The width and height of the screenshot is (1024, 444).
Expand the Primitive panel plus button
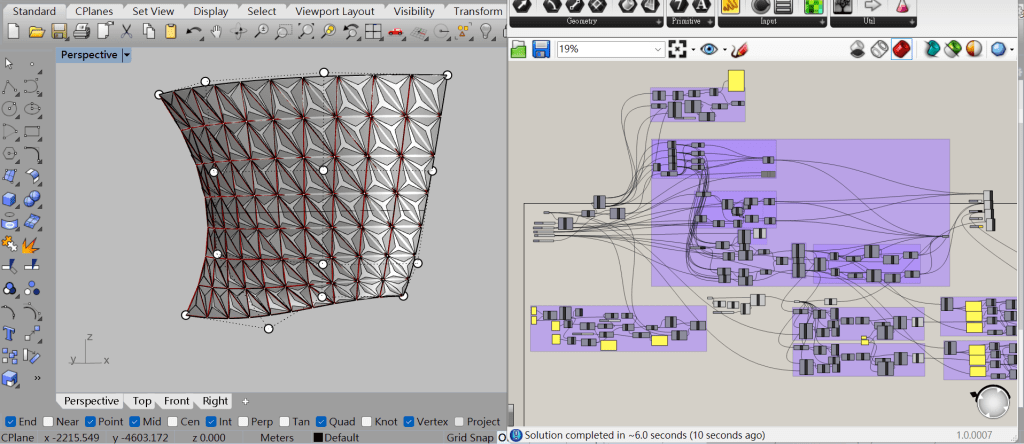pos(711,22)
